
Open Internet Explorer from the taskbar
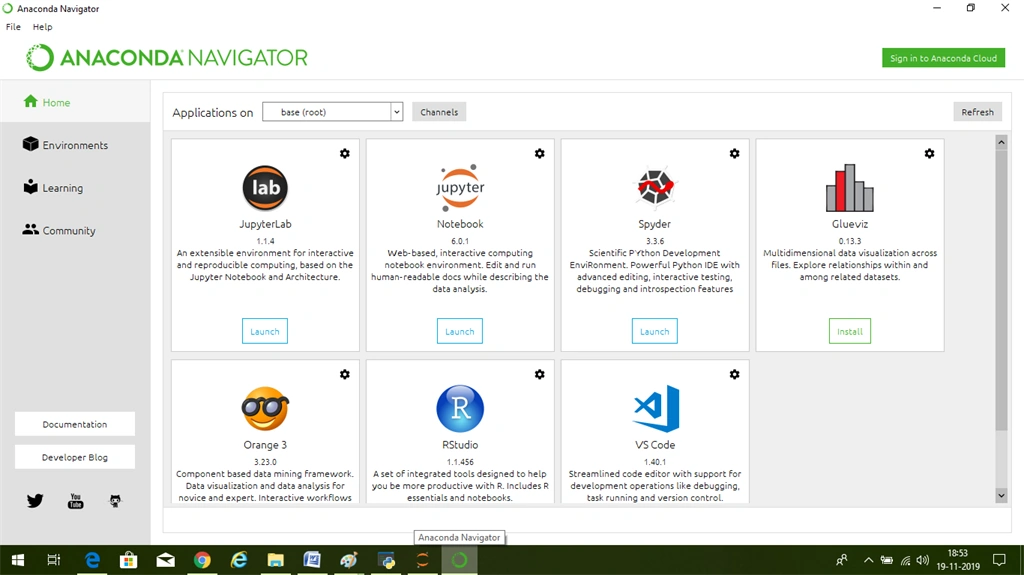239,560
